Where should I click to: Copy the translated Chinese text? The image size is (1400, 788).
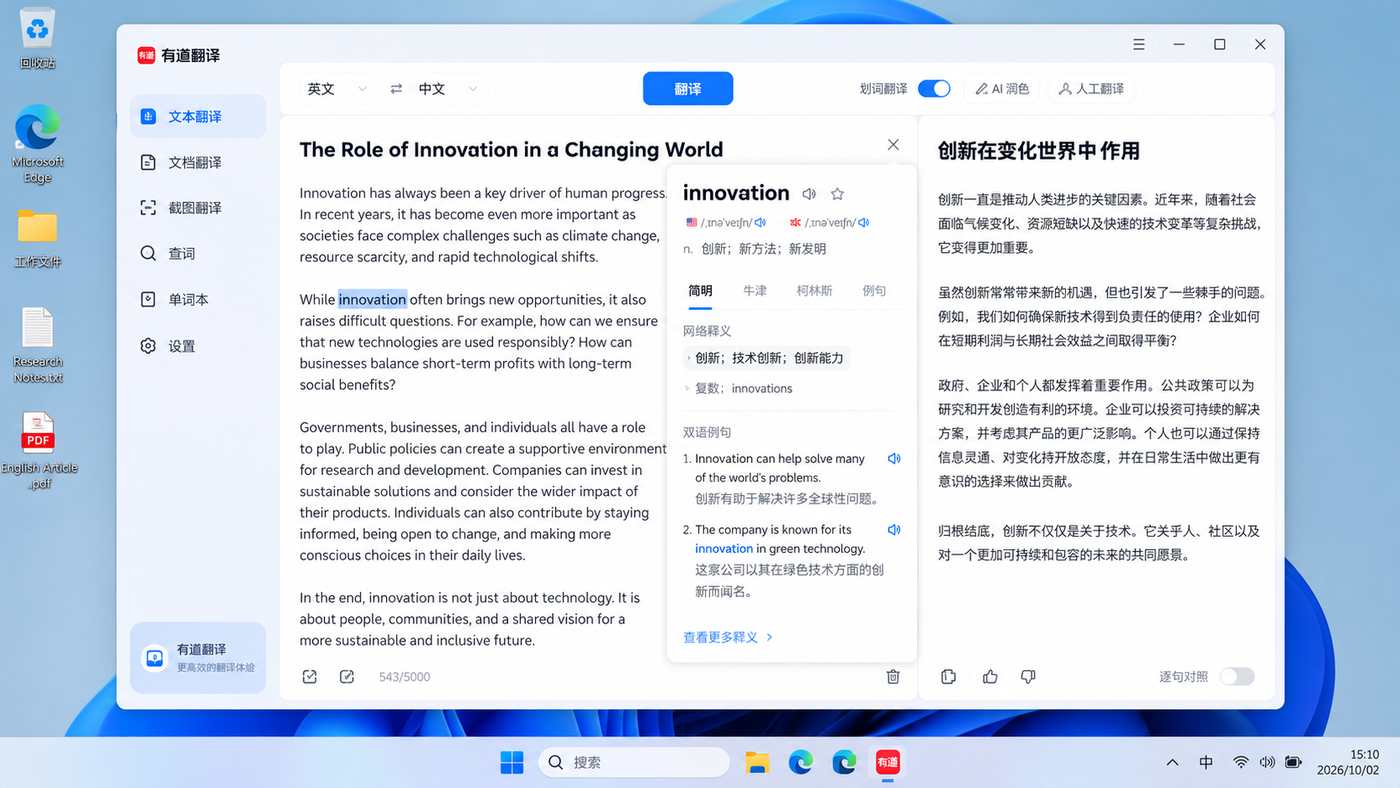click(x=949, y=677)
